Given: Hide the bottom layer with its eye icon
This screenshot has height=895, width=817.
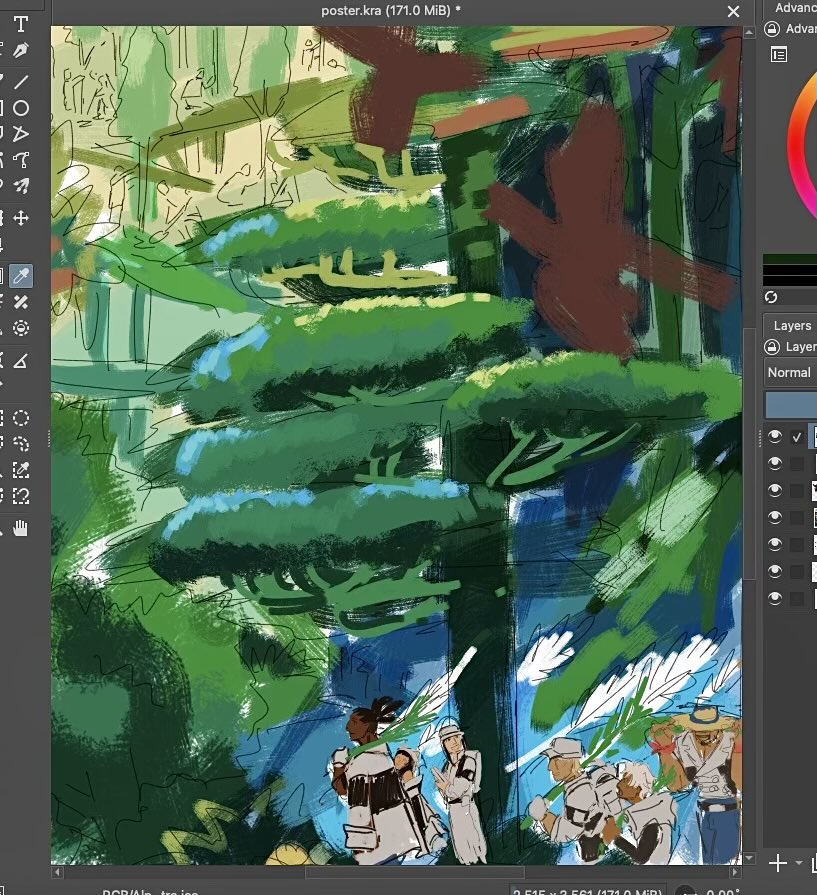Looking at the screenshot, I should pyautogui.click(x=775, y=598).
